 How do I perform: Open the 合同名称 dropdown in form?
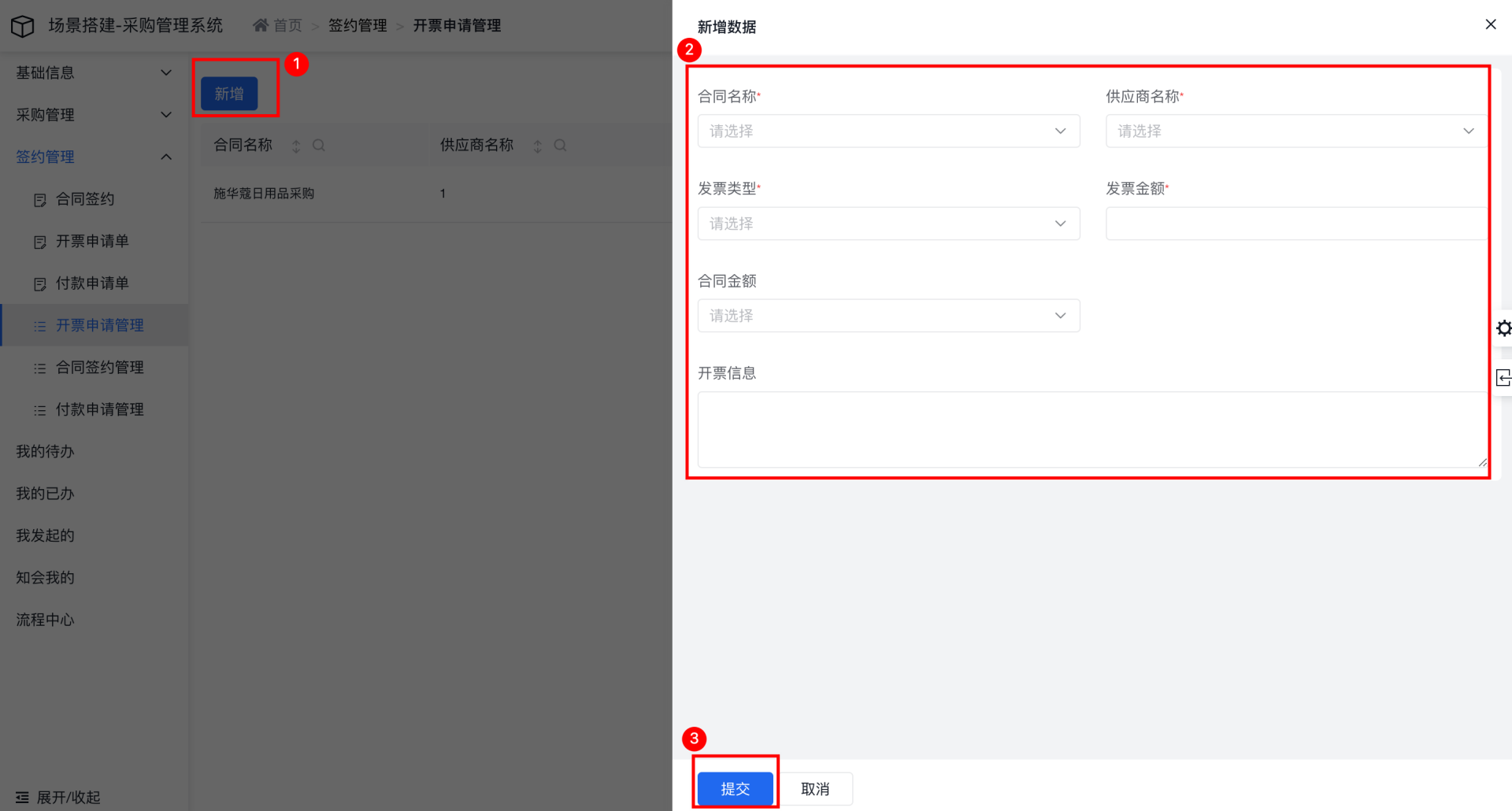click(888, 131)
